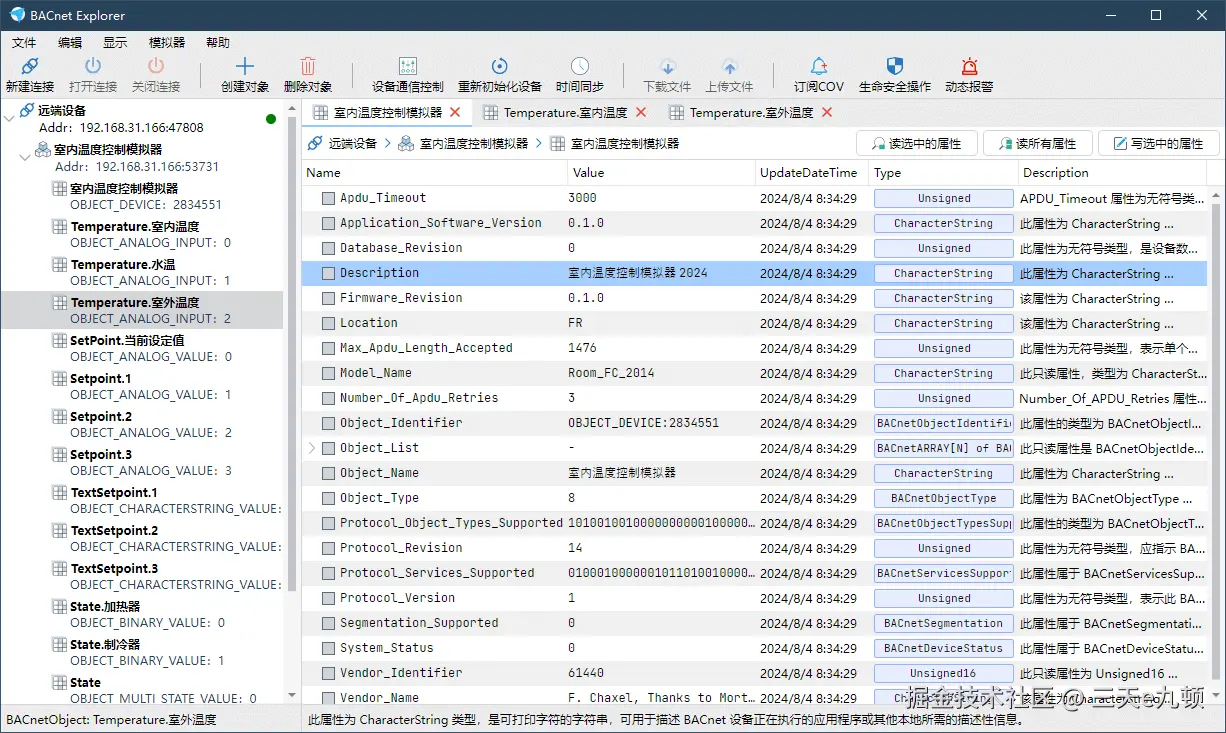Click the 订阅COV bell icon
Image resolution: width=1226 pixels, height=733 pixels.
pyautogui.click(x=819, y=66)
